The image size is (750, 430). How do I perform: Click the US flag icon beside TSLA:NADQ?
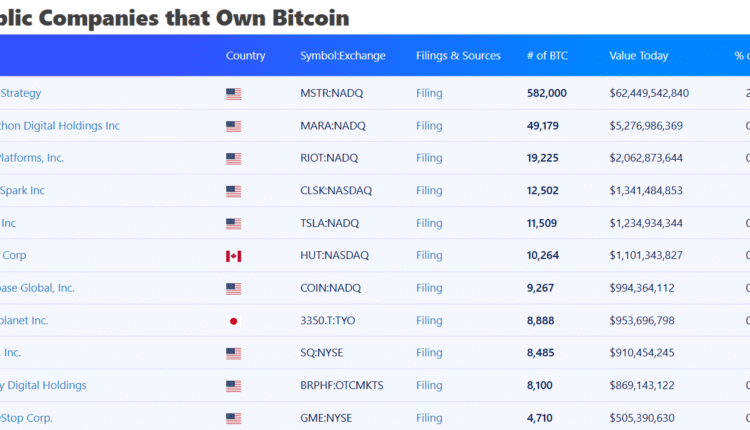[x=233, y=224]
